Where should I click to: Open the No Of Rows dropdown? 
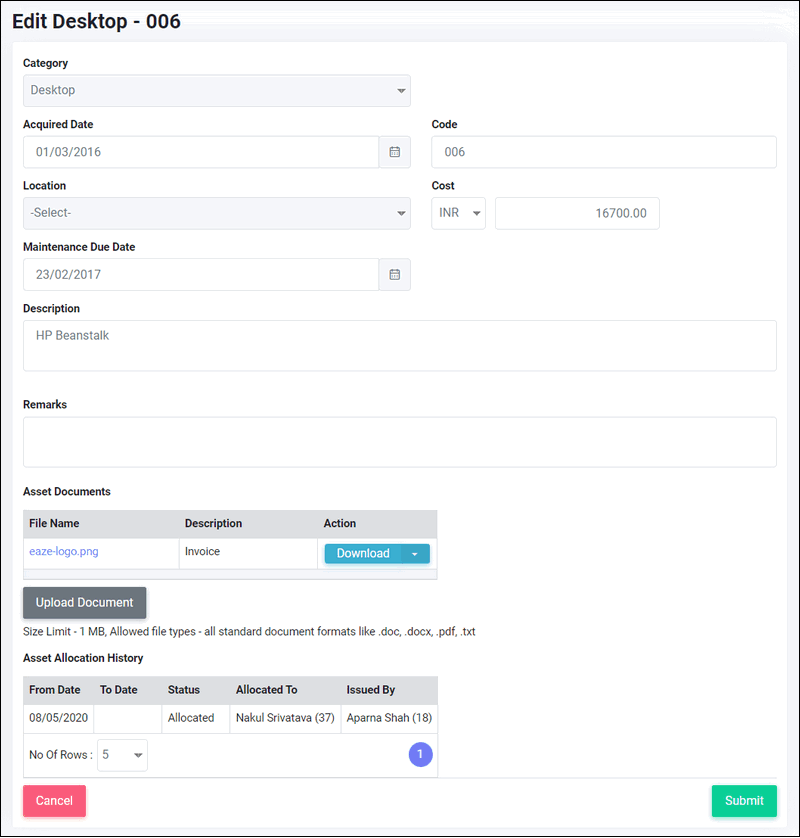122,755
